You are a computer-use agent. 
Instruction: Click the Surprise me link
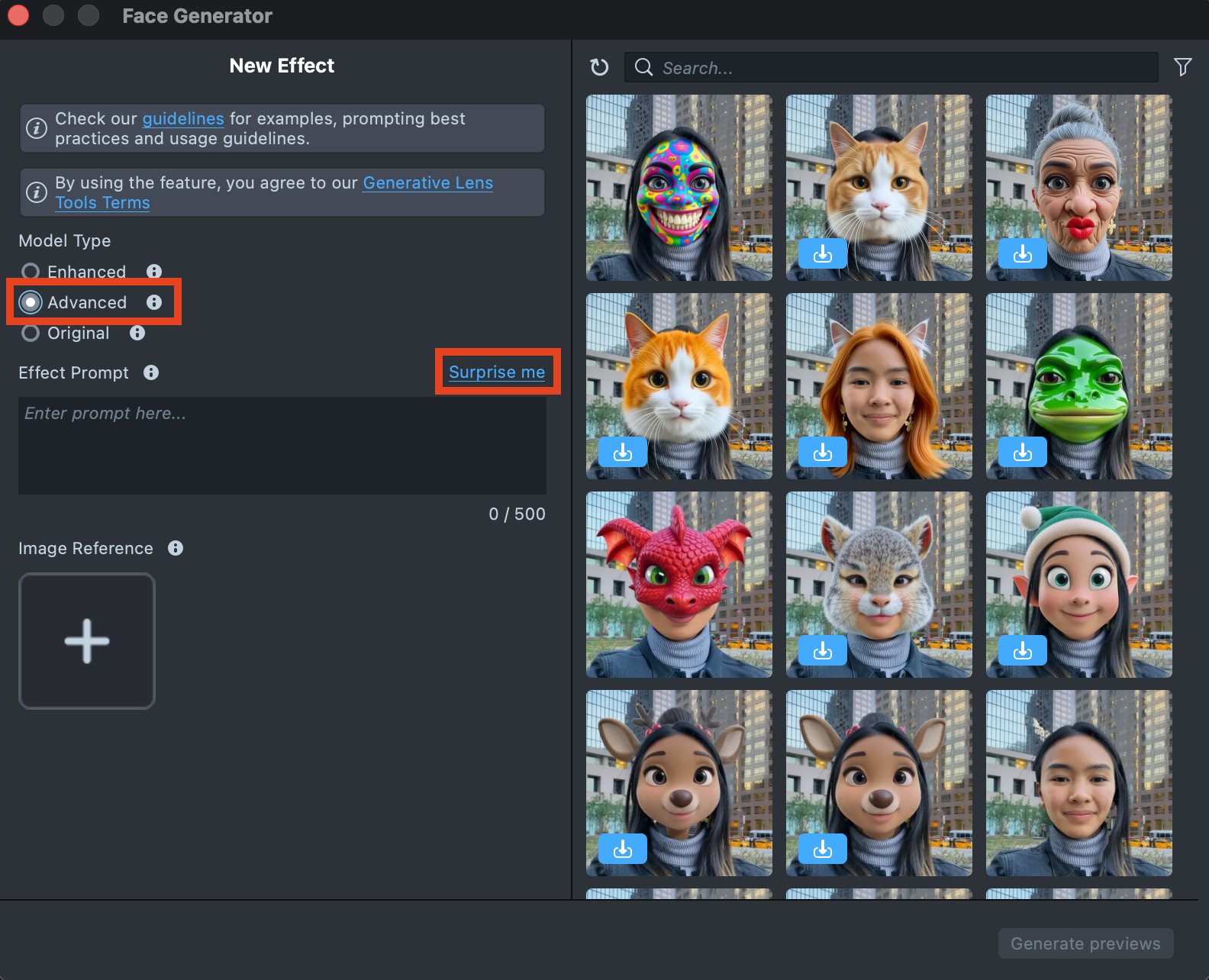pyautogui.click(x=496, y=372)
